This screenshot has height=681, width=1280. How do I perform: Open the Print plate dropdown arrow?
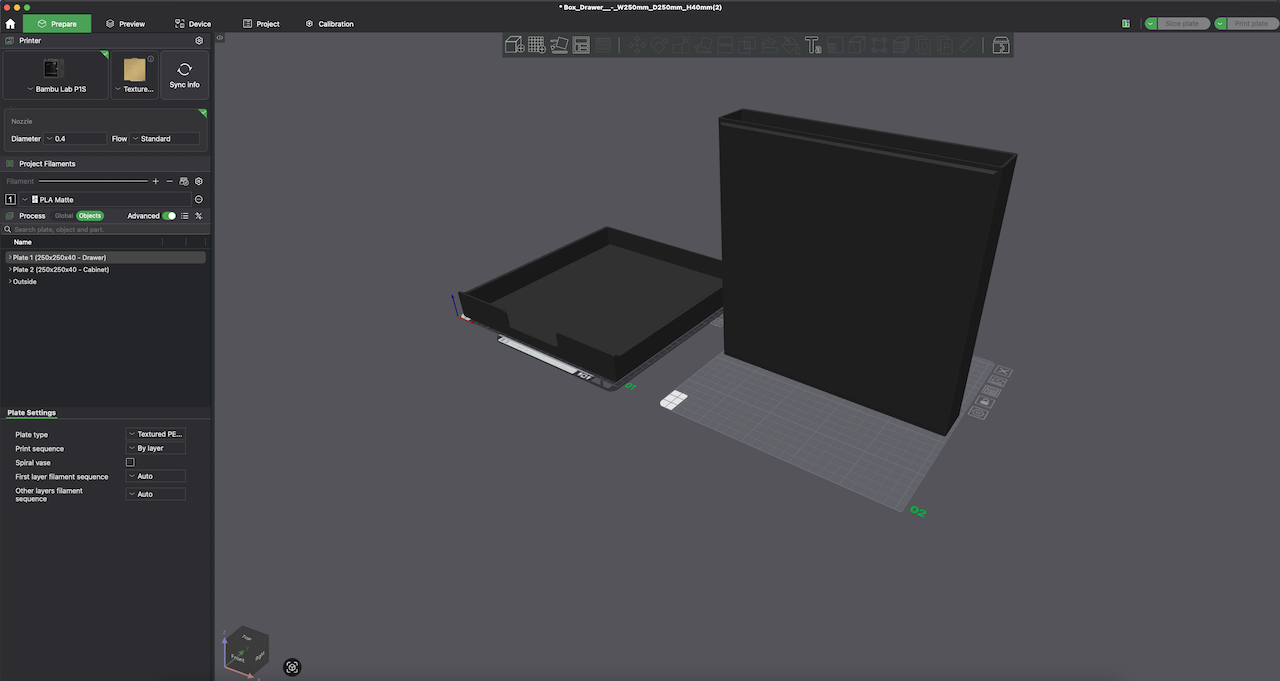[1220, 23]
